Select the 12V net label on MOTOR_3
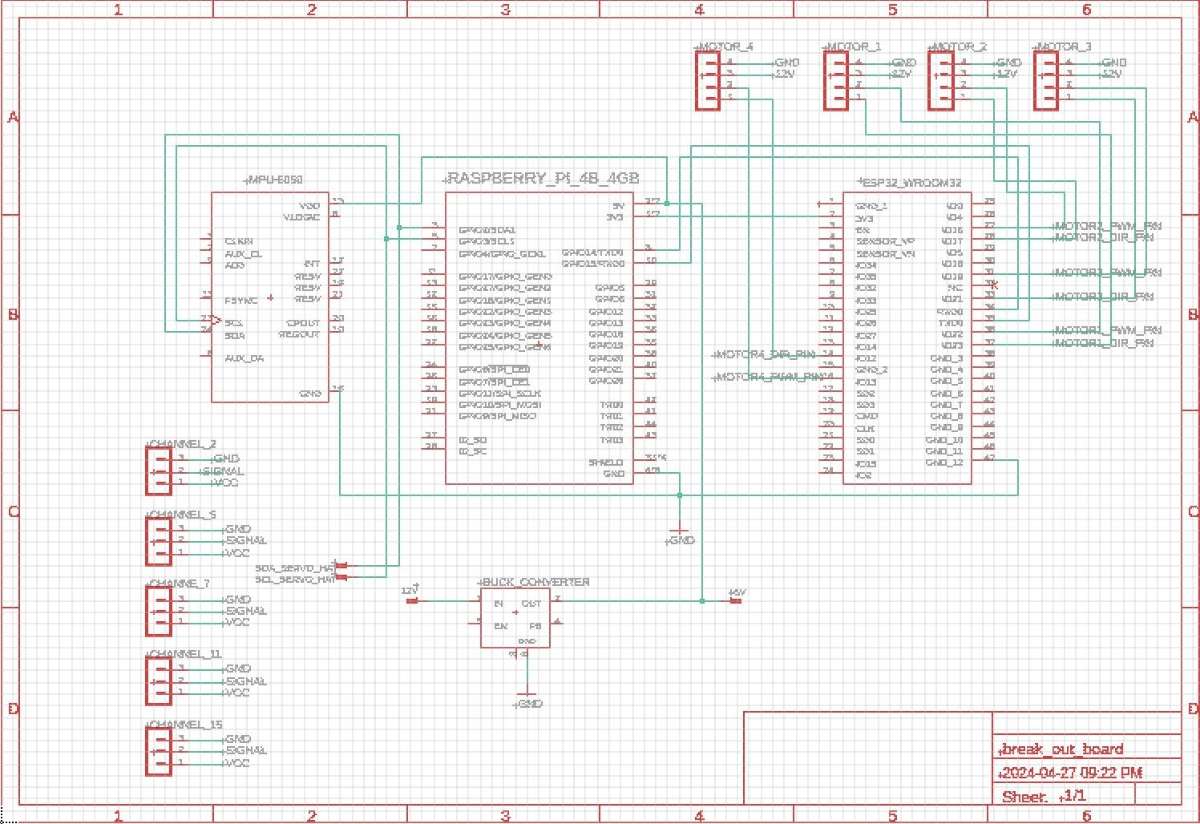Screen dimensions: 1200x824 click(1112, 74)
